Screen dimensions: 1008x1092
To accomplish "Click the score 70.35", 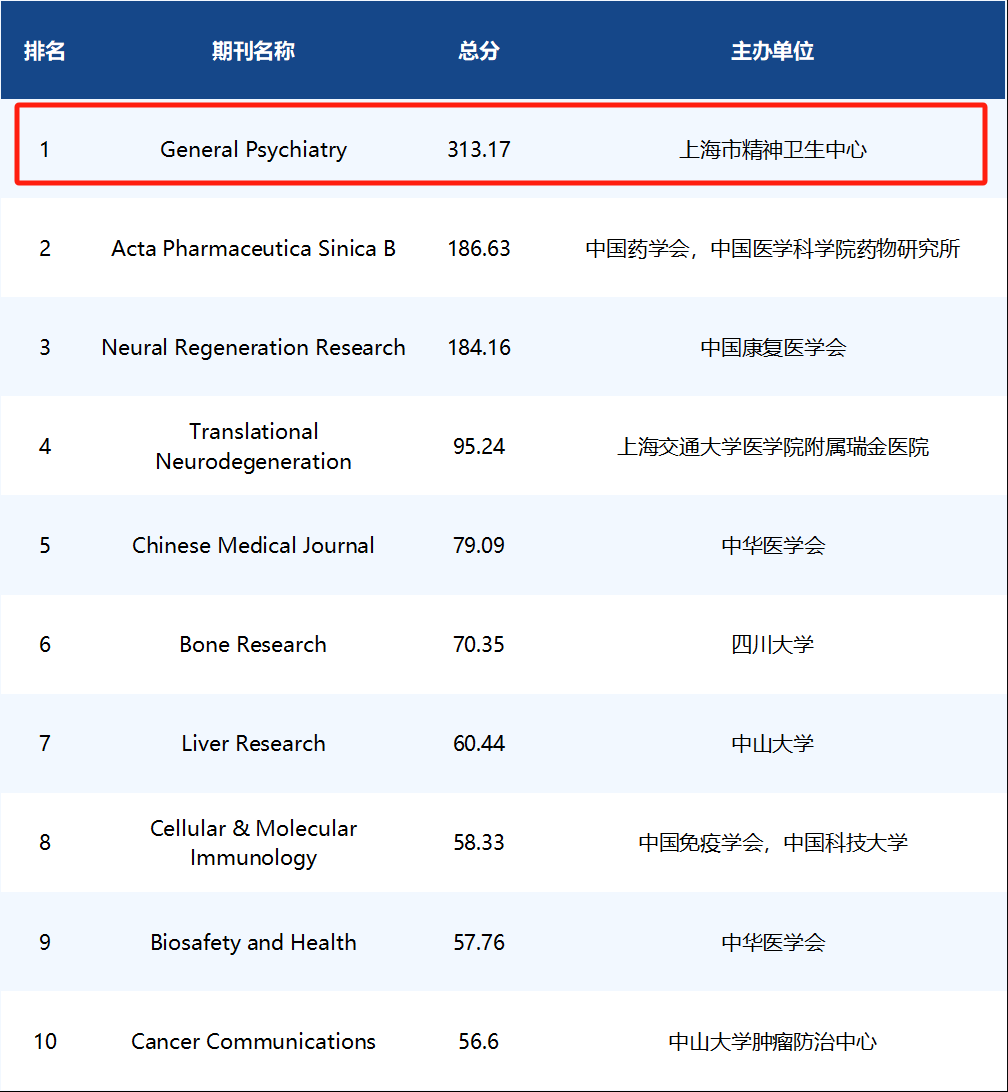I will point(479,644).
